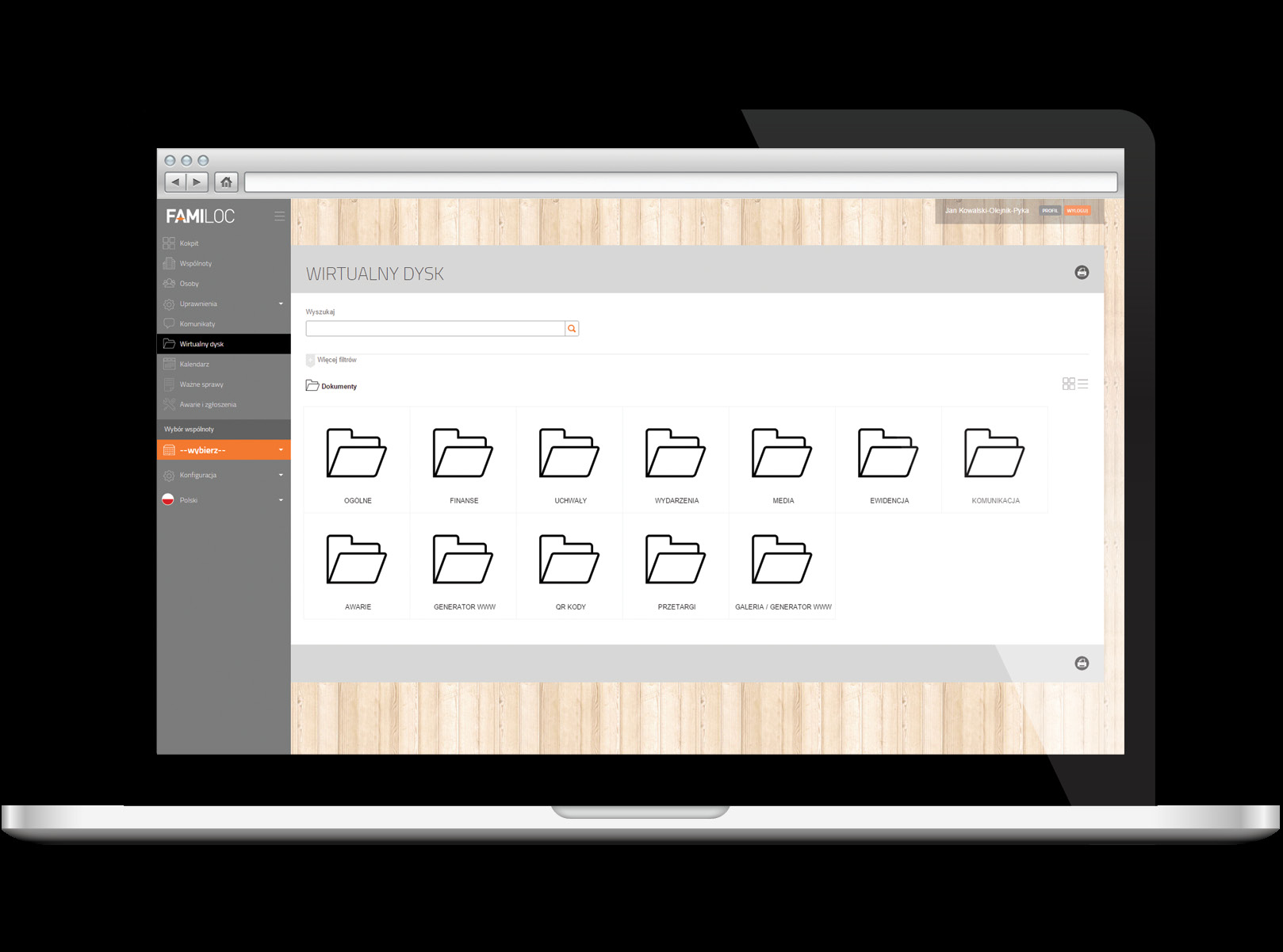Open the Polski language dropdown
Viewport: 1283px width, 952px height.
[224, 500]
